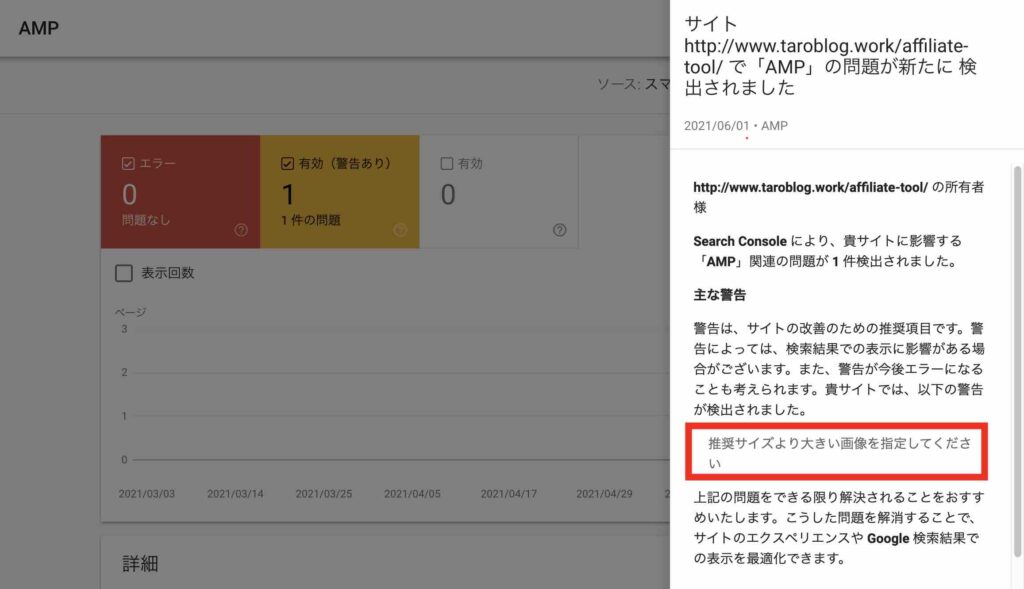1024x589 pixels.
Task: Uncheck the 有効（警告あり） checkbox
Action: click(287, 163)
